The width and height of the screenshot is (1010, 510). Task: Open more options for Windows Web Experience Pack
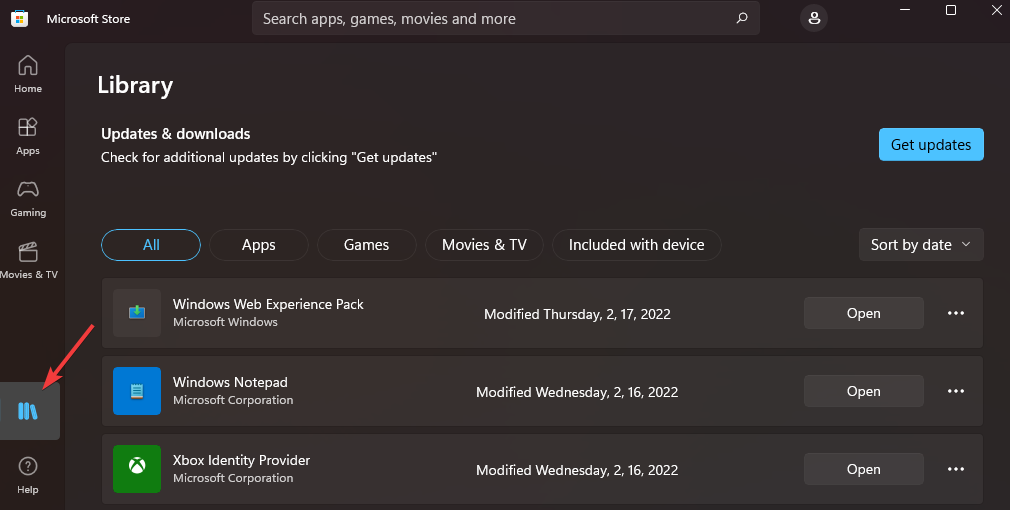tap(956, 313)
